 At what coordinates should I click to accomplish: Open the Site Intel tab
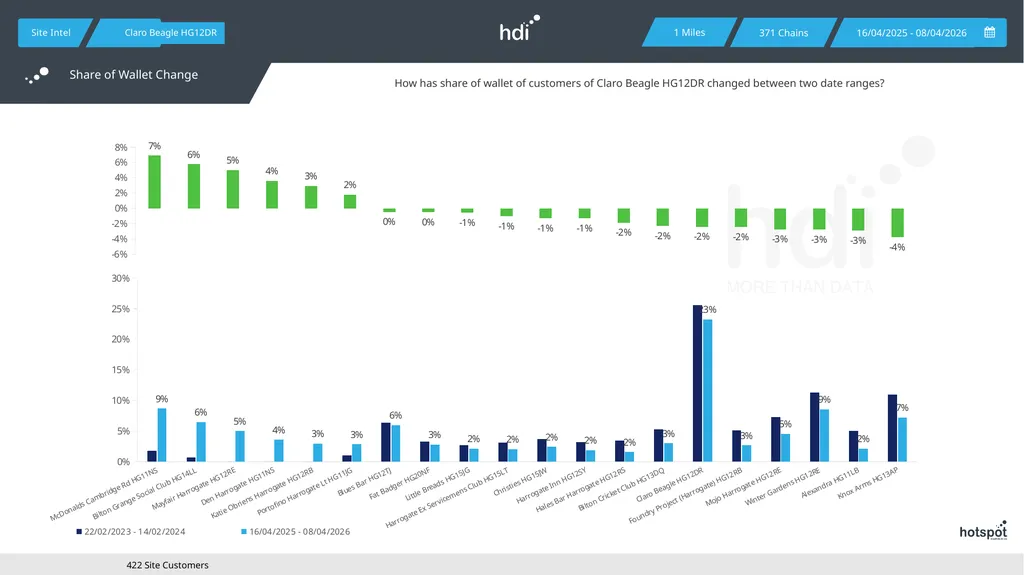51,33
